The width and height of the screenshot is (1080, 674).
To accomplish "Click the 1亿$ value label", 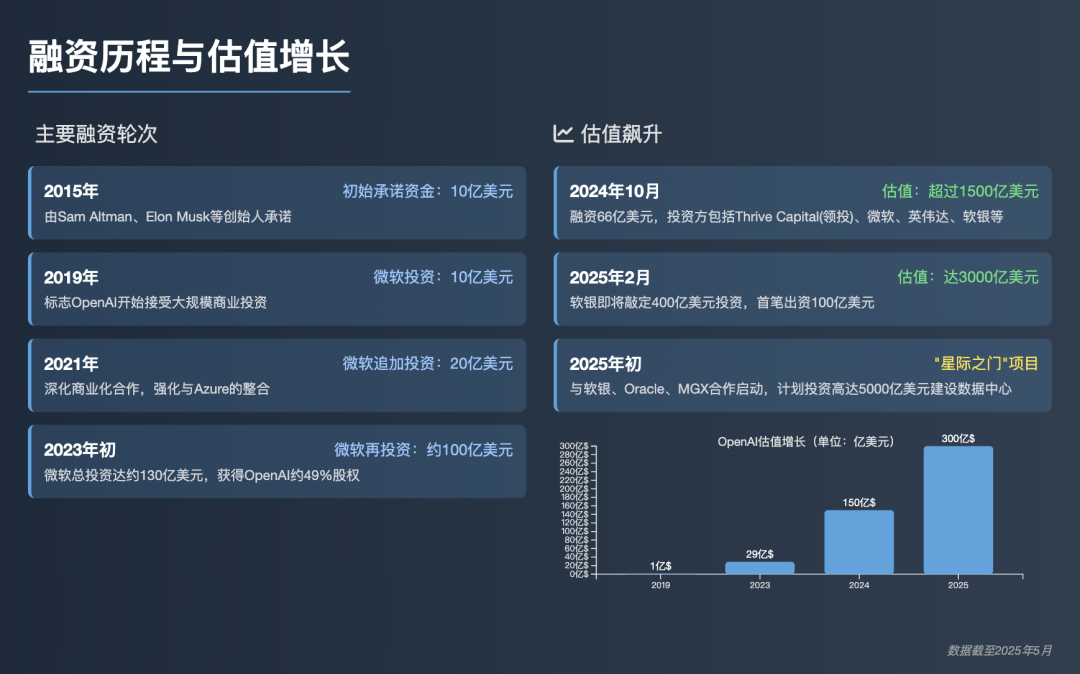I will pyautogui.click(x=661, y=566).
